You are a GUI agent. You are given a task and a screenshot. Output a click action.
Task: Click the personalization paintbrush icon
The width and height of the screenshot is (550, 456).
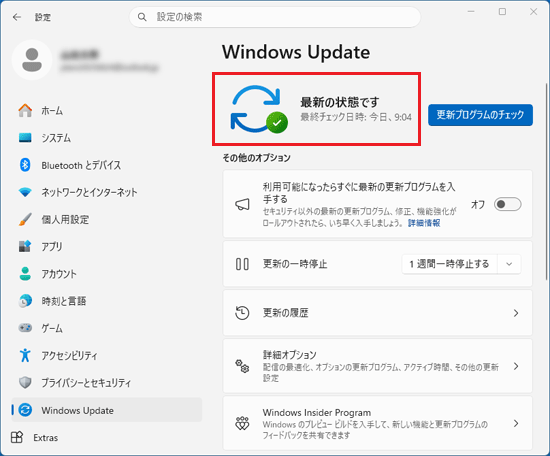tap(25, 219)
